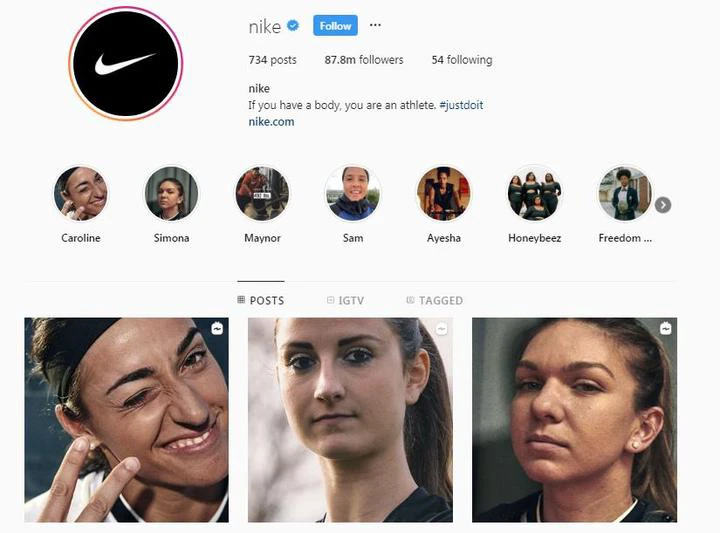This screenshot has width=720, height=533.
Task: Follow the nike account
Action: click(x=335, y=26)
